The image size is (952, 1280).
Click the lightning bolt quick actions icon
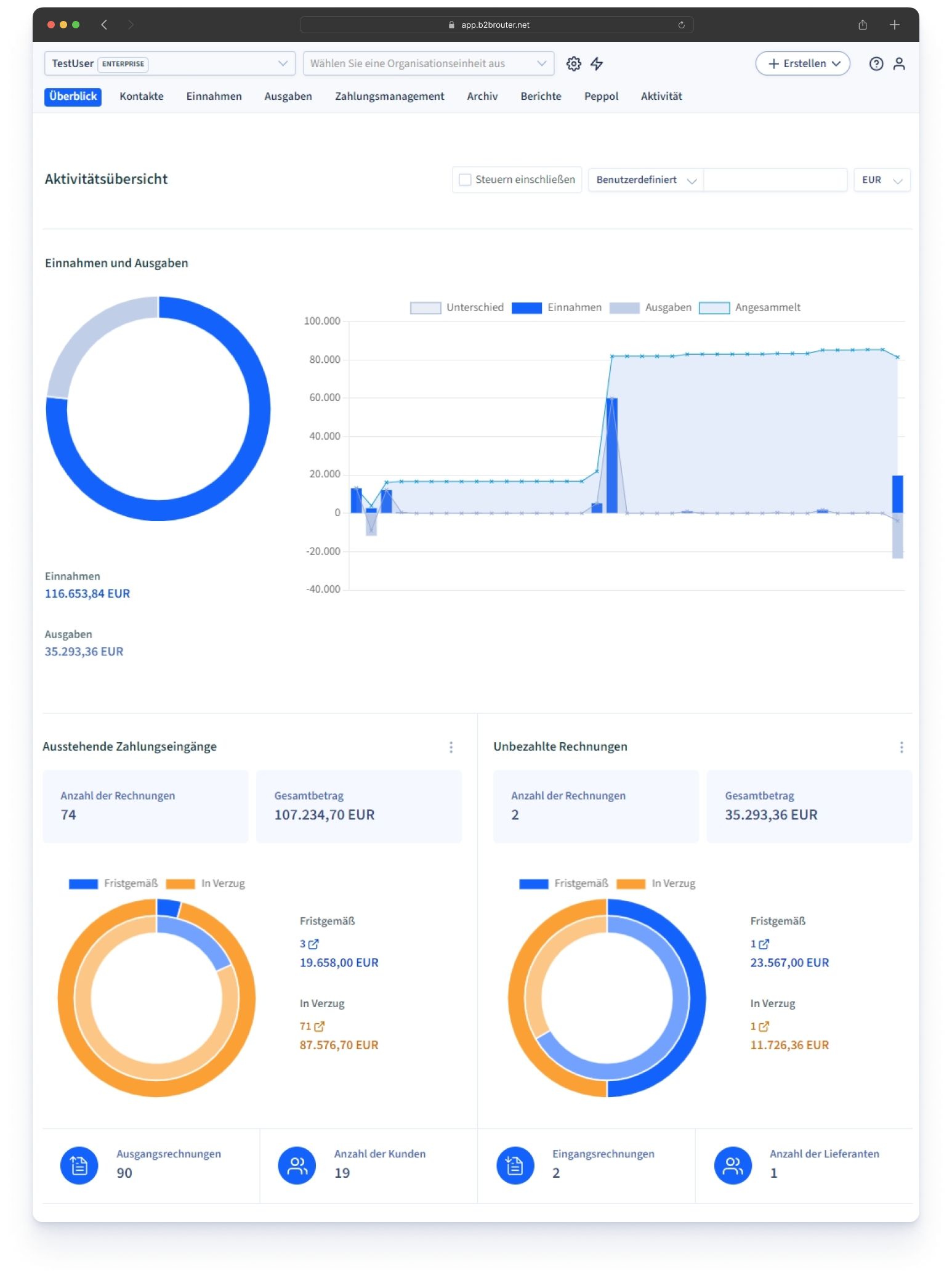point(597,63)
